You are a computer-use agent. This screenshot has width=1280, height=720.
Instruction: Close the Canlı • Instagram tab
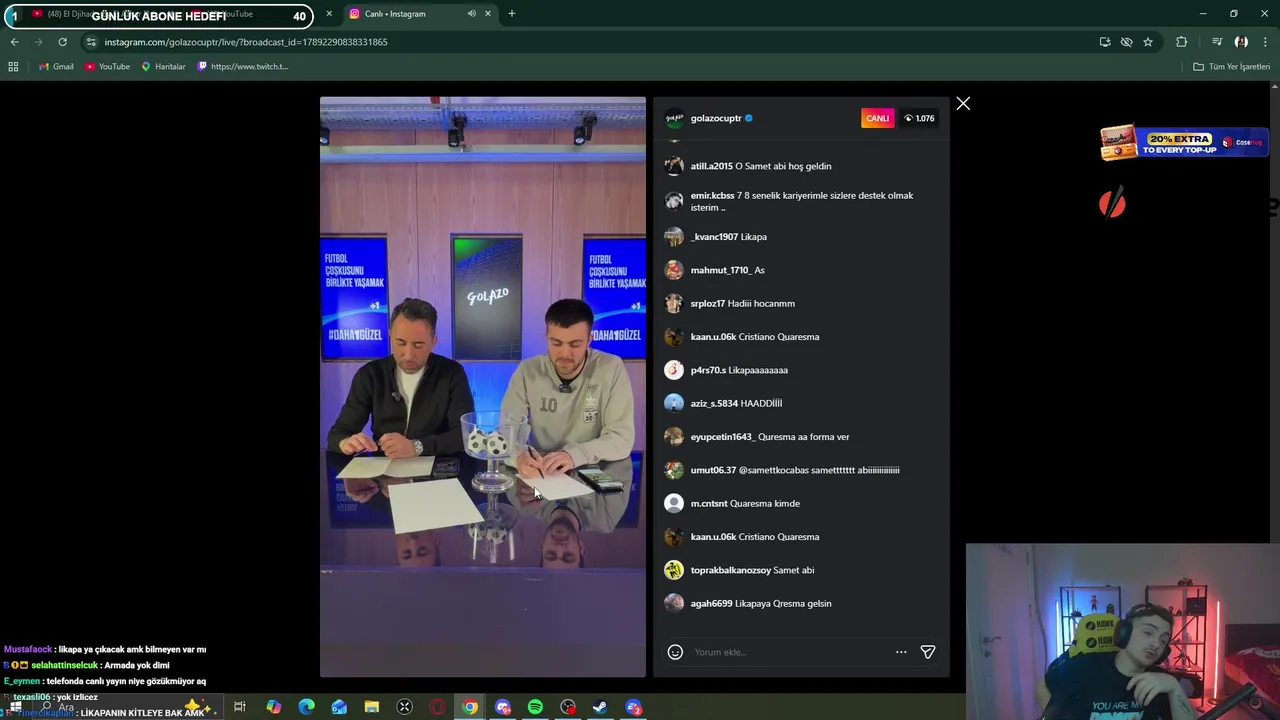coord(488,14)
